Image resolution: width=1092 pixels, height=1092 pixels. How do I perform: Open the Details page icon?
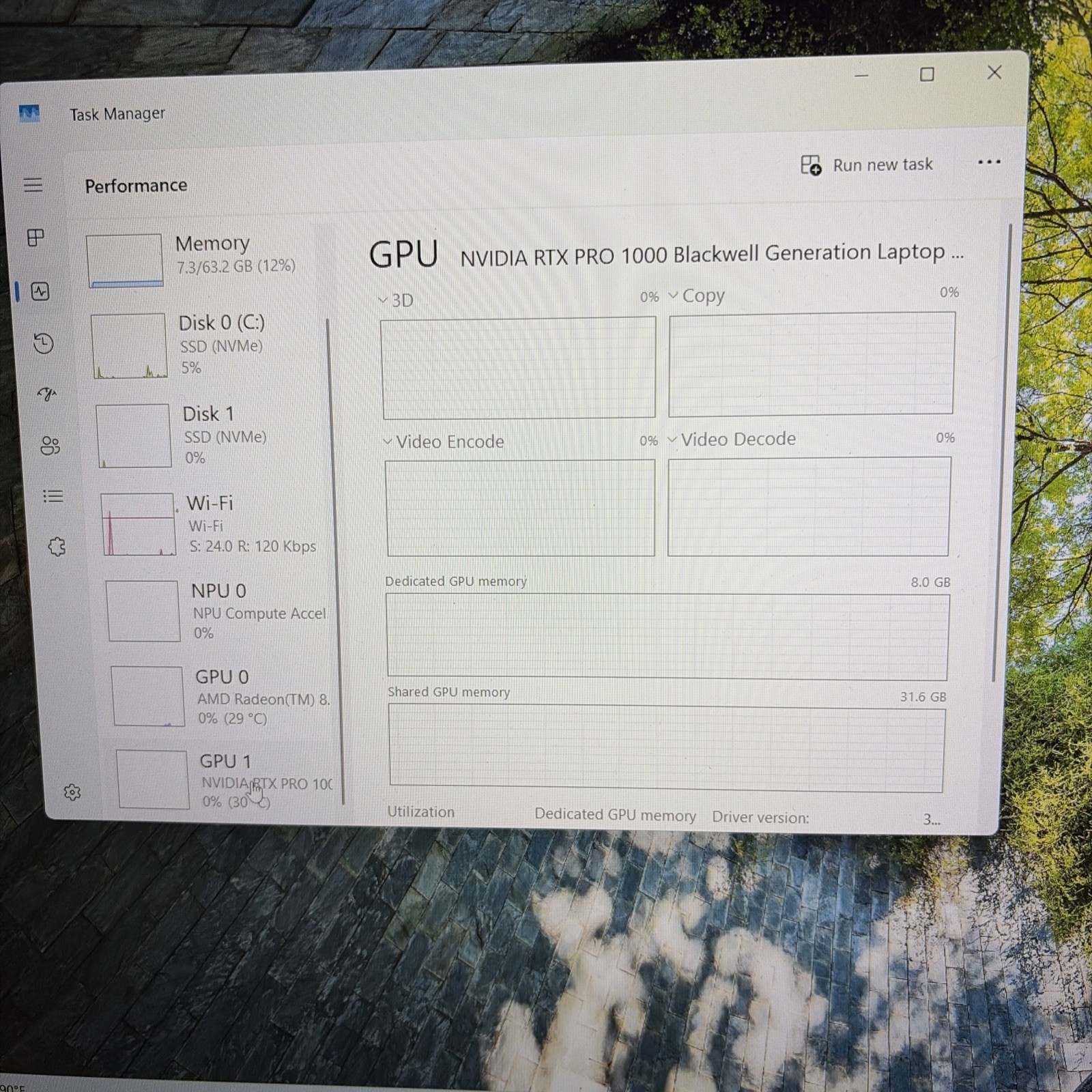pyautogui.click(x=53, y=496)
